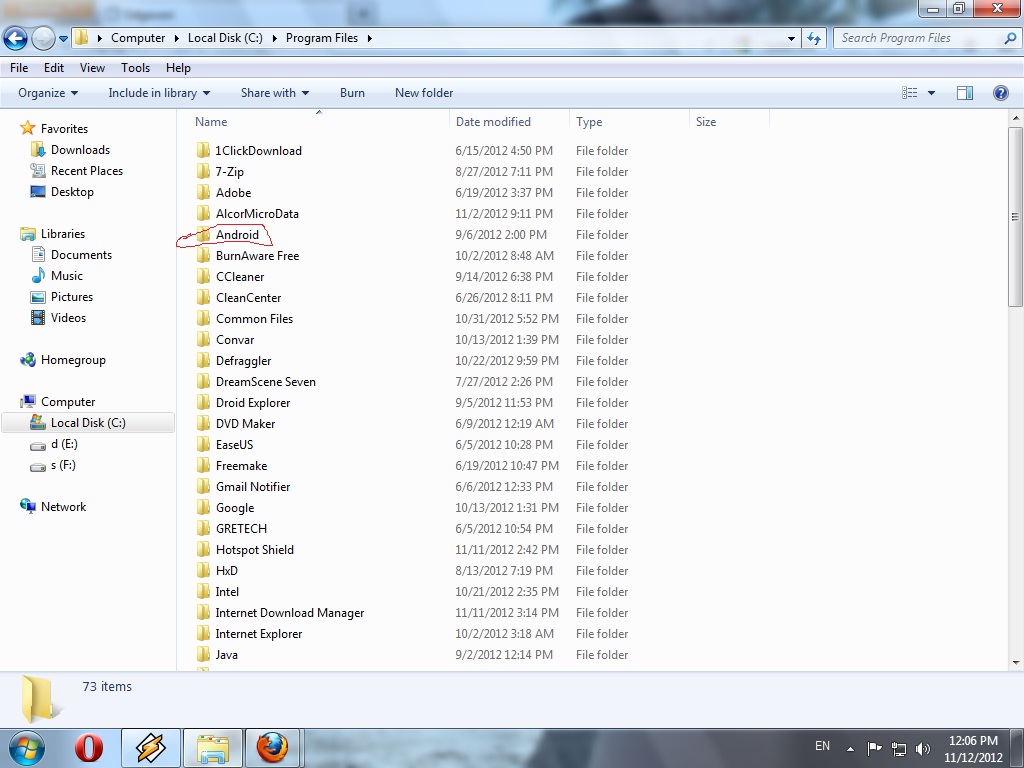Select drive s (F:) in navigation pane
Screen dimensions: 1024x768
point(63,465)
